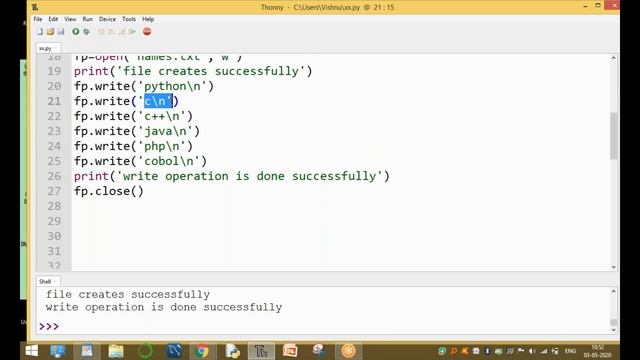The width and height of the screenshot is (640, 360).
Task: Click the line fp.write('python\n')
Action: pos(144,86)
